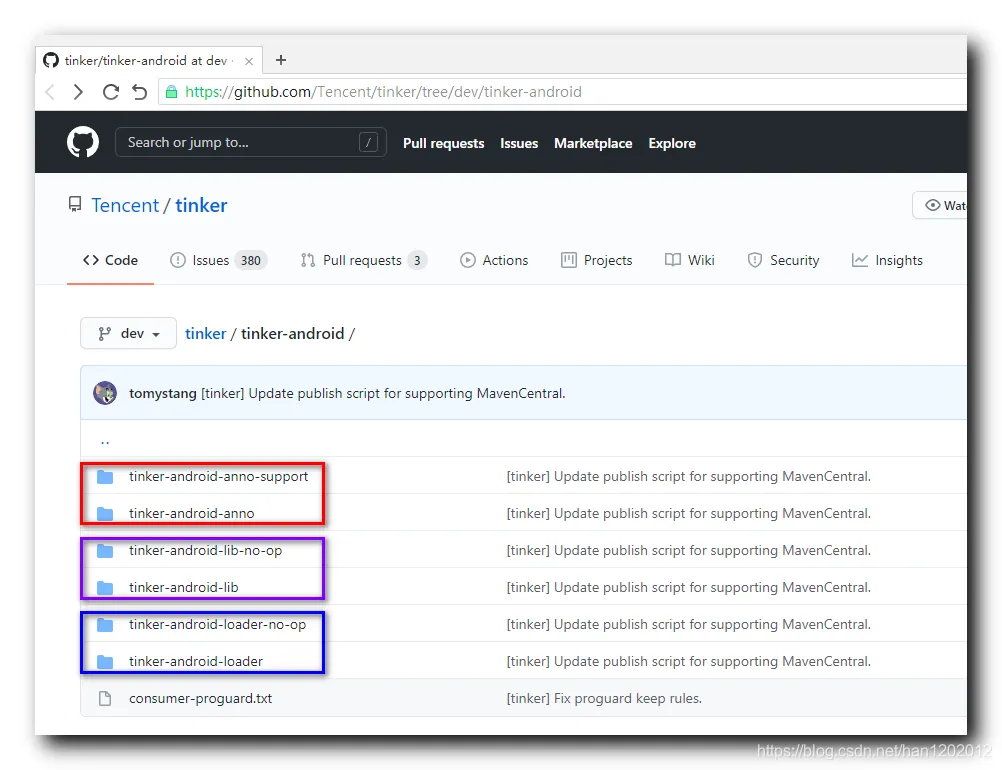The width and height of the screenshot is (1002, 770).
Task: Go to parent directory via the two dots
Action: point(105,441)
